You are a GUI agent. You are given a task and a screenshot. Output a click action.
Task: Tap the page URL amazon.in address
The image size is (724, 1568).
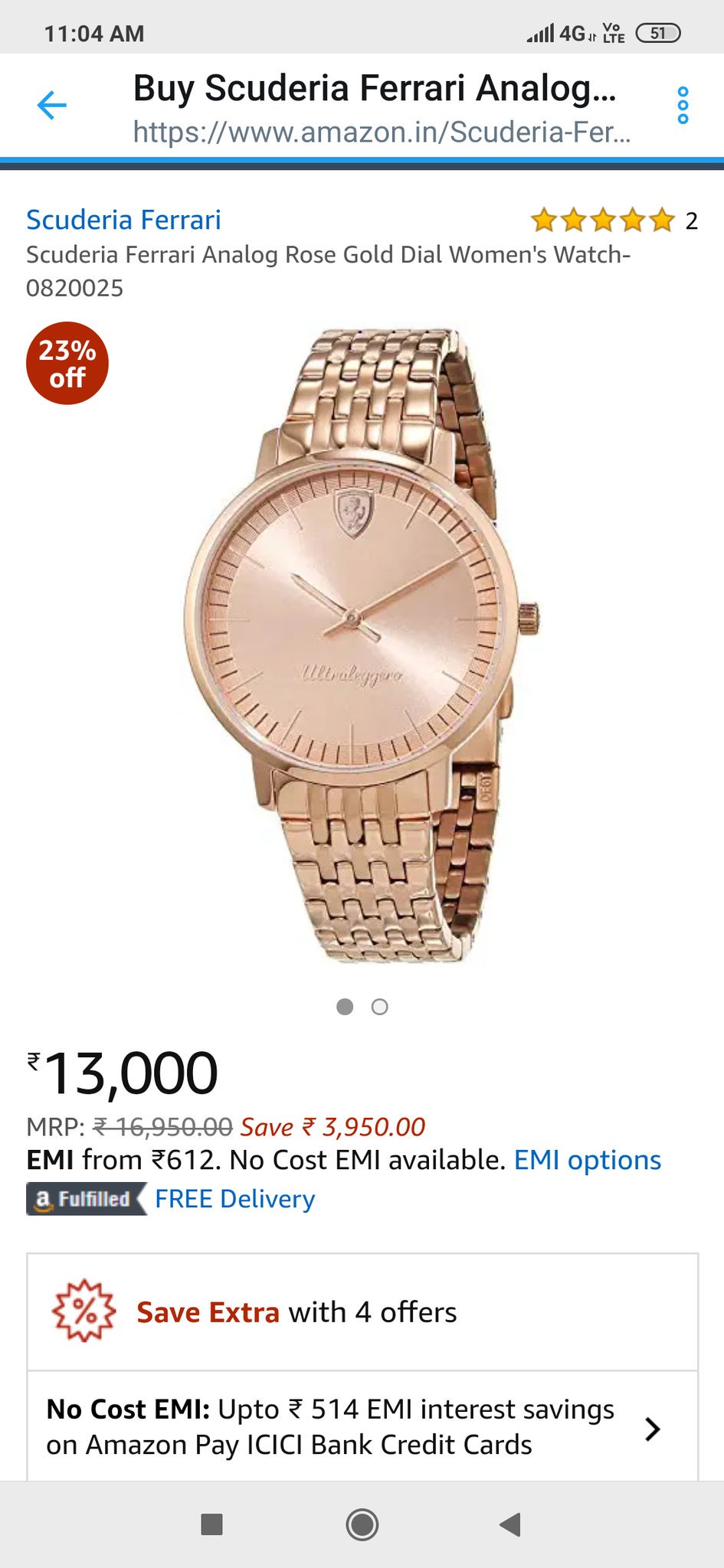tap(382, 132)
